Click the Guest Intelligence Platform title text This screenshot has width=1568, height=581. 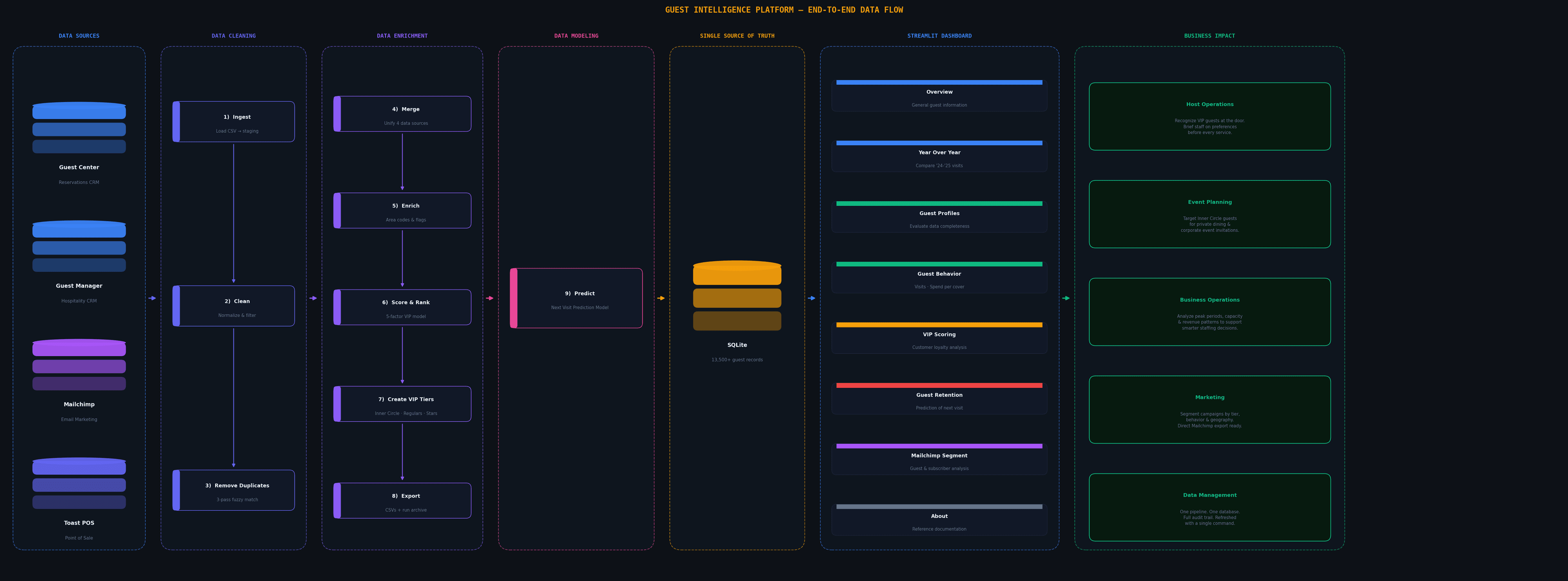pyautogui.click(x=784, y=10)
